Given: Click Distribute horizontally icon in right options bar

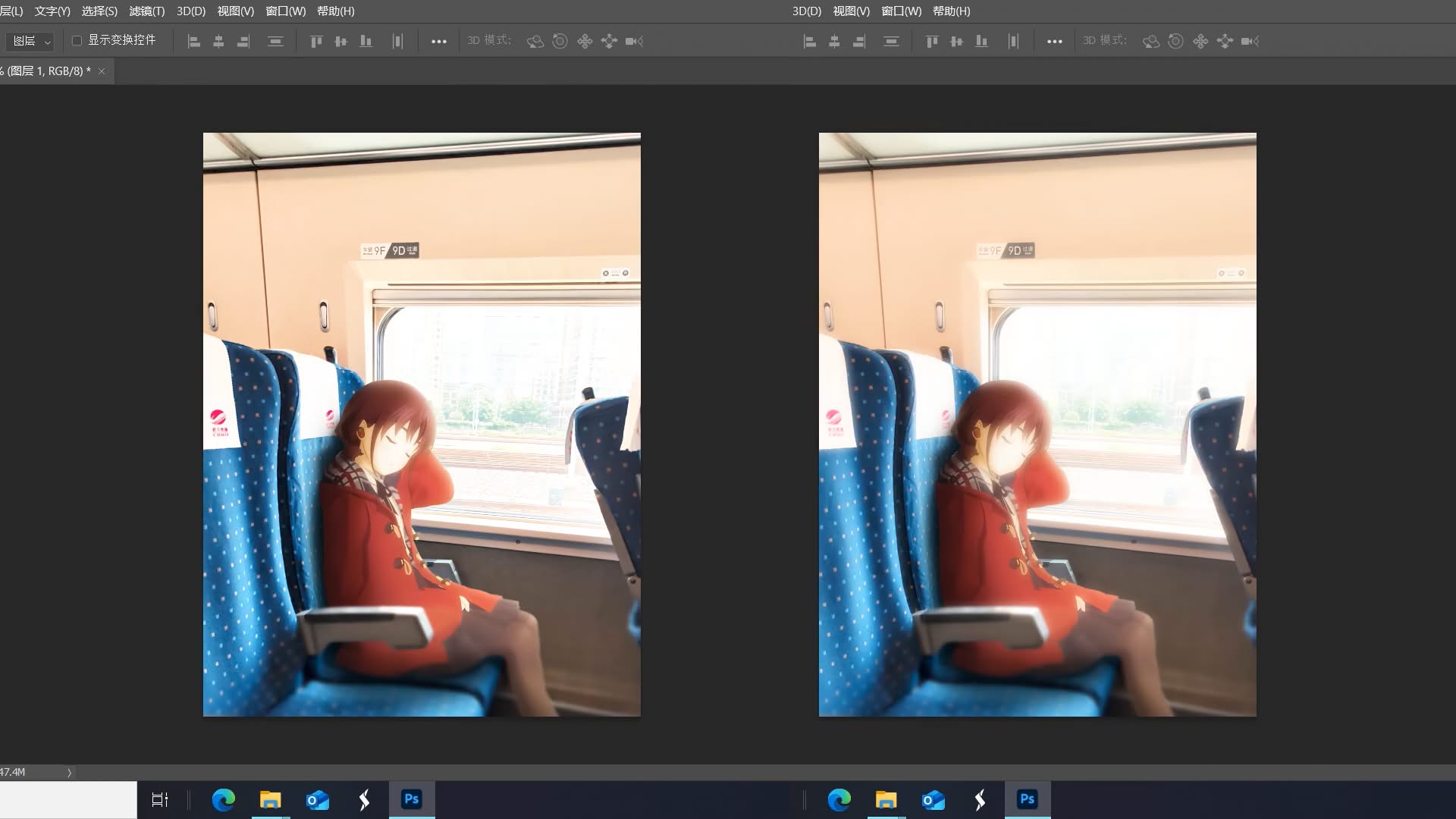Looking at the screenshot, I should pyautogui.click(x=1013, y=42).
